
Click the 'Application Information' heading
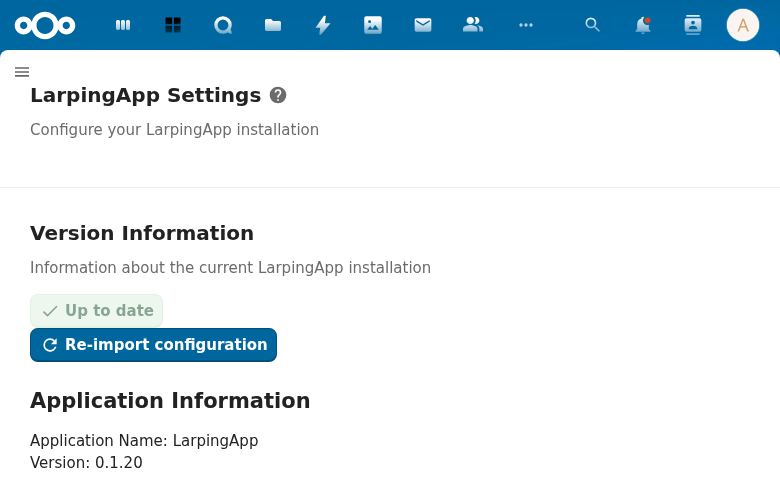(170, 401)
